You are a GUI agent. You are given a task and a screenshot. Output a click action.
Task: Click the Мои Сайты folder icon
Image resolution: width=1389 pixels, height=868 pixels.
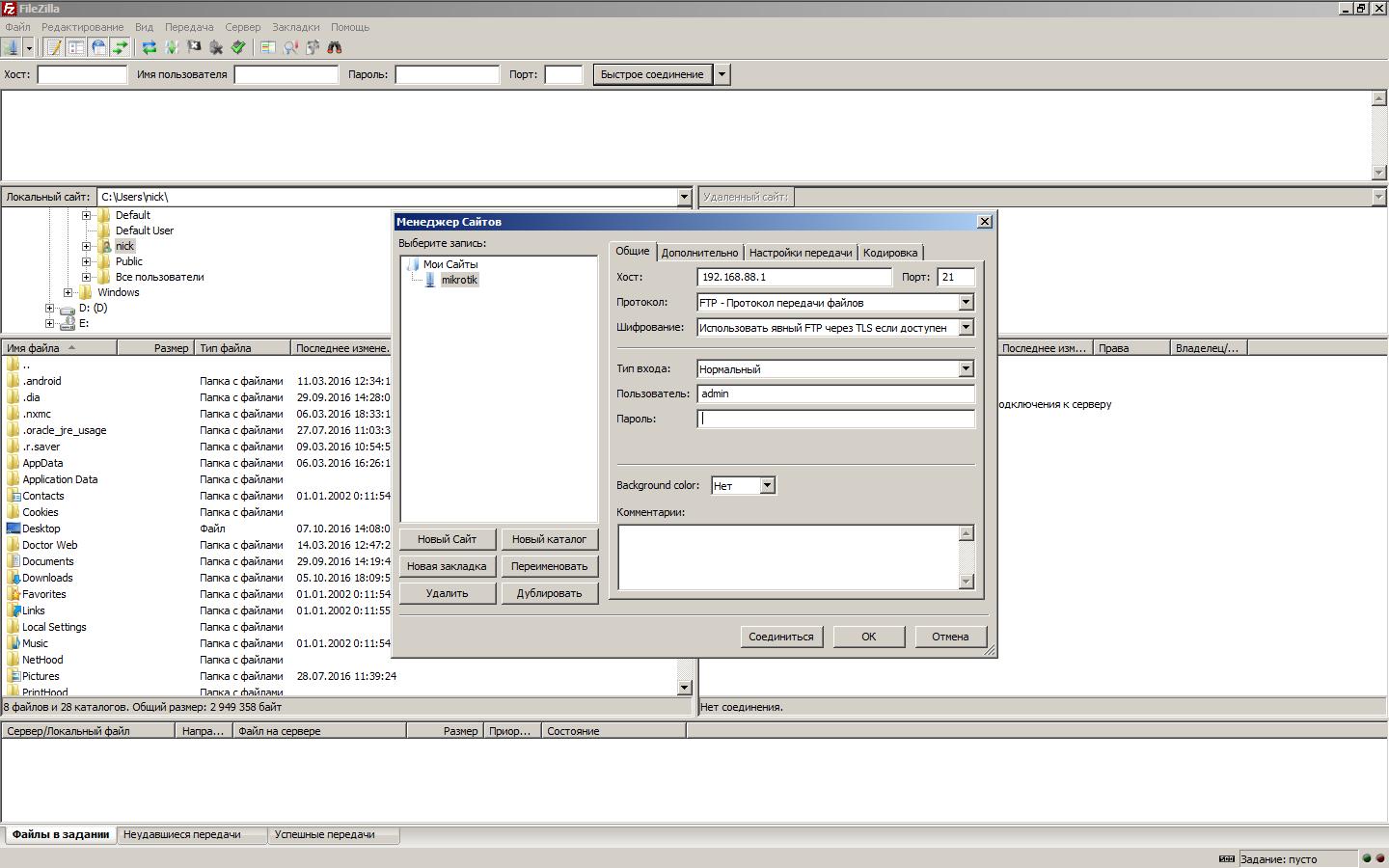click(x=413, y=264)
